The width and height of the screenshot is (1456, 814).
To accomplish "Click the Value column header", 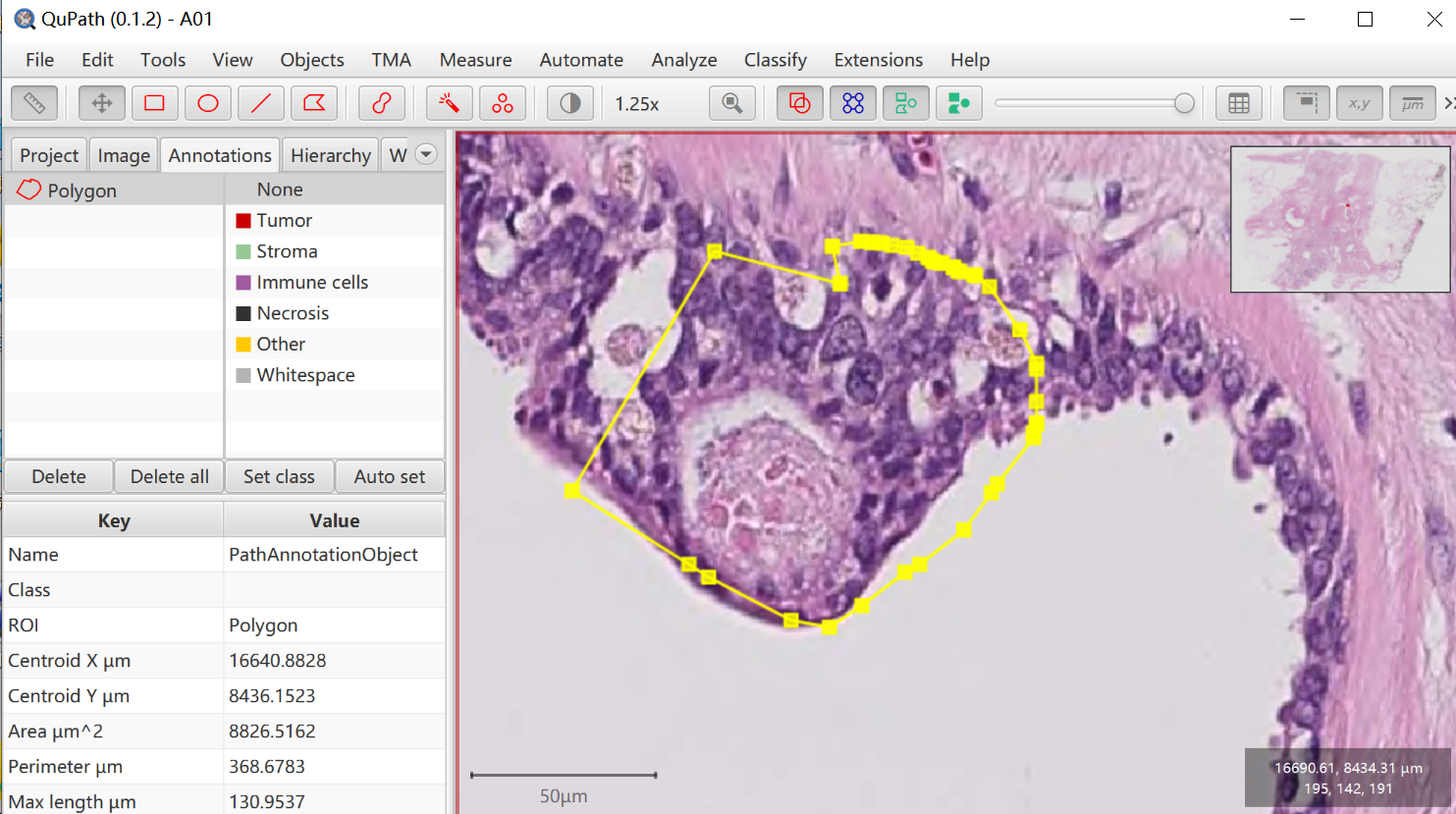I will [335, 520].
